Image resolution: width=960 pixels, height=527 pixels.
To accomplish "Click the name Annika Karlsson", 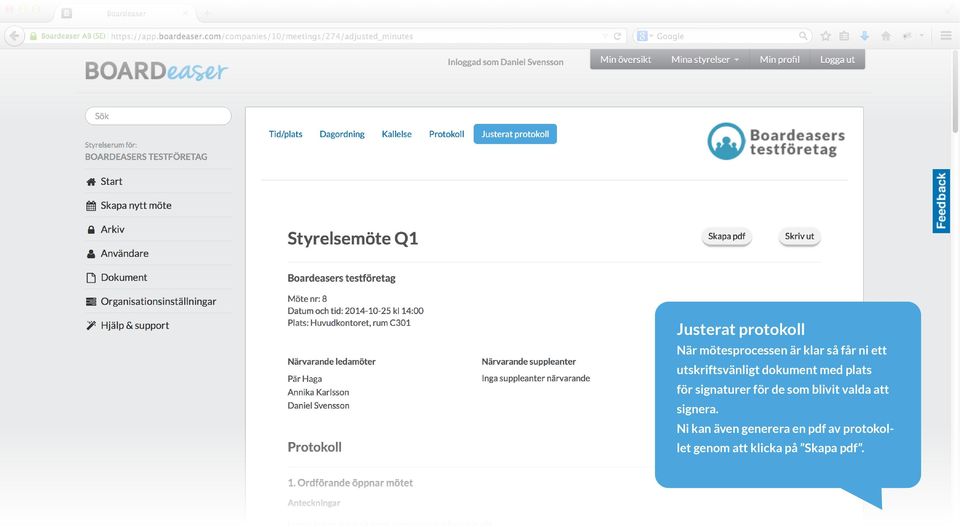I will (318, 392).
